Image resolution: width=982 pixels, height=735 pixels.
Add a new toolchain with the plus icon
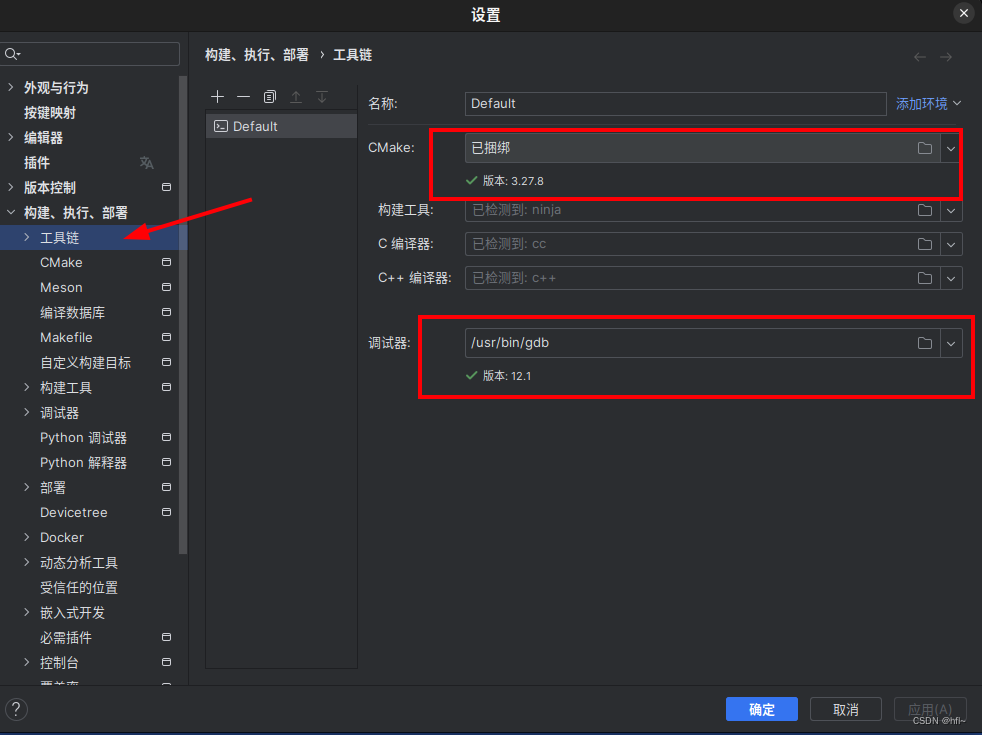[x=217, y=96]
